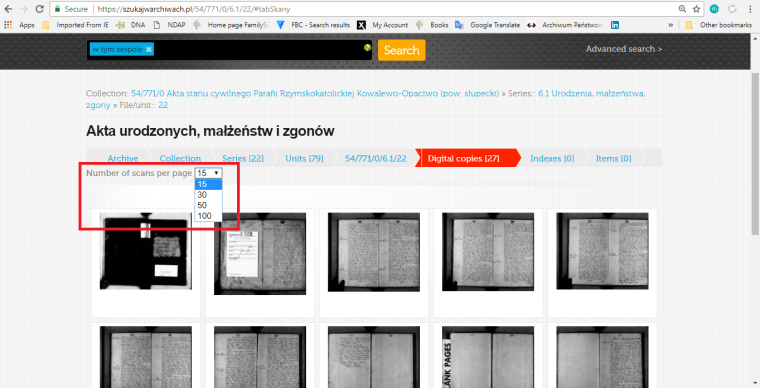Open the Books bookmark
Screen dimensions: 760x388
click(432, 25)
